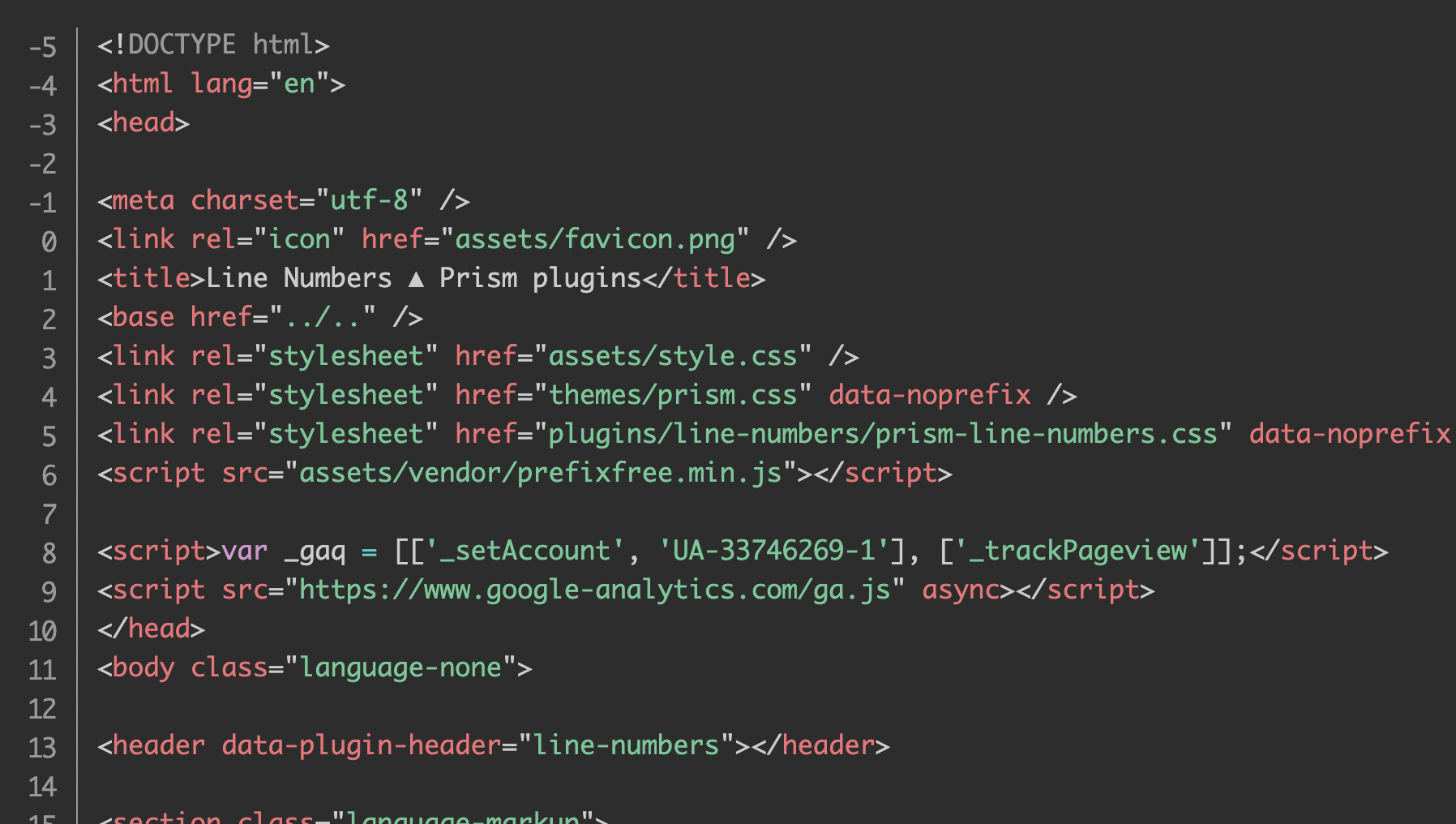The height and width of the screenshot is (824, 1456).
Task: Click the charset value "utf-8"
Action: click(x=369, y=200)
